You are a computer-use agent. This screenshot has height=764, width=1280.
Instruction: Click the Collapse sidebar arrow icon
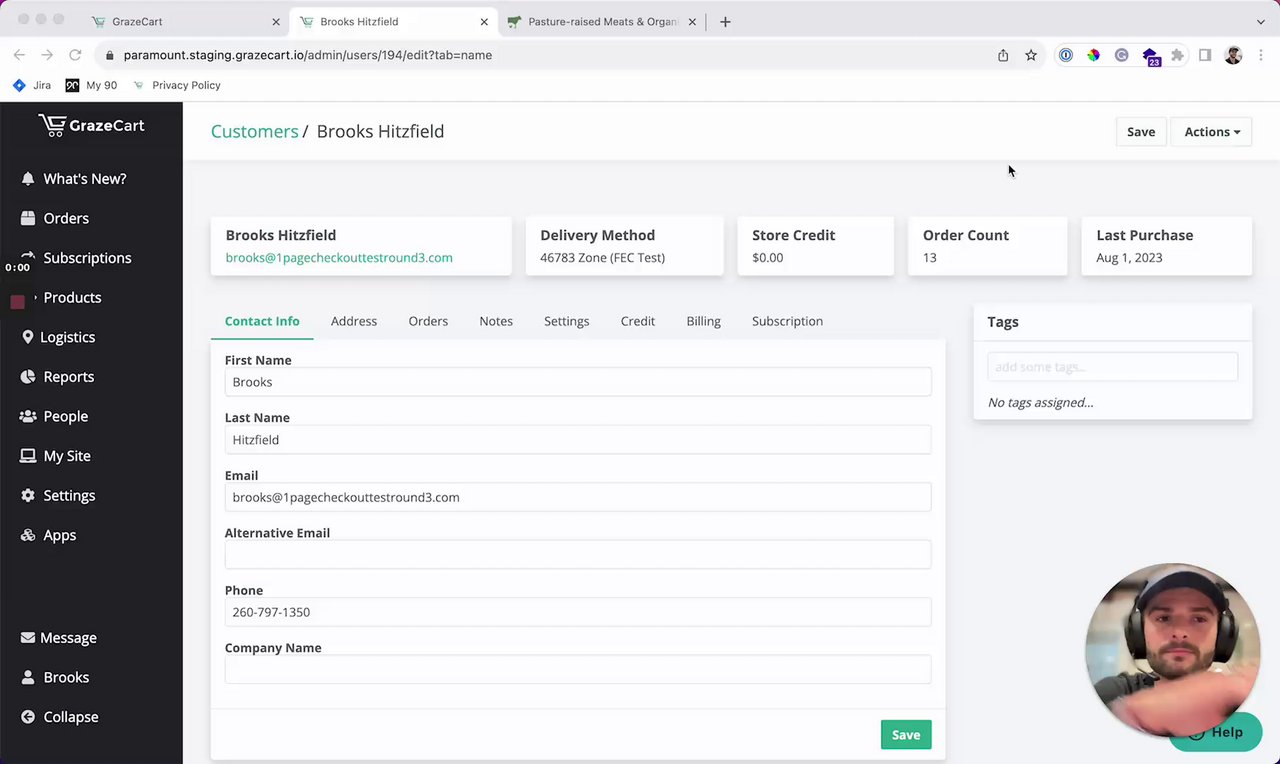[28, 717]
